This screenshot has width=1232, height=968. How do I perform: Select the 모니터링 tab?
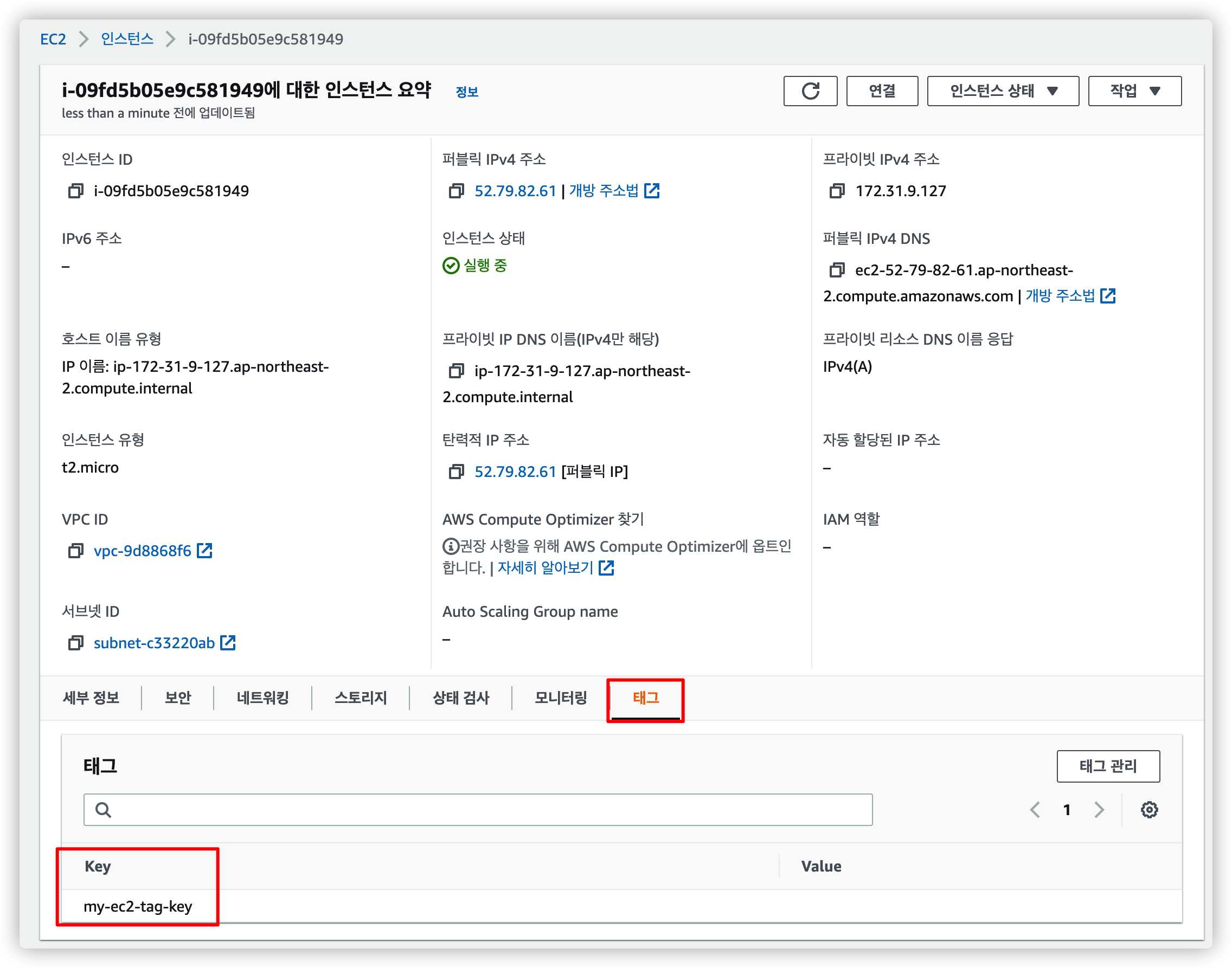pos(560,698)
